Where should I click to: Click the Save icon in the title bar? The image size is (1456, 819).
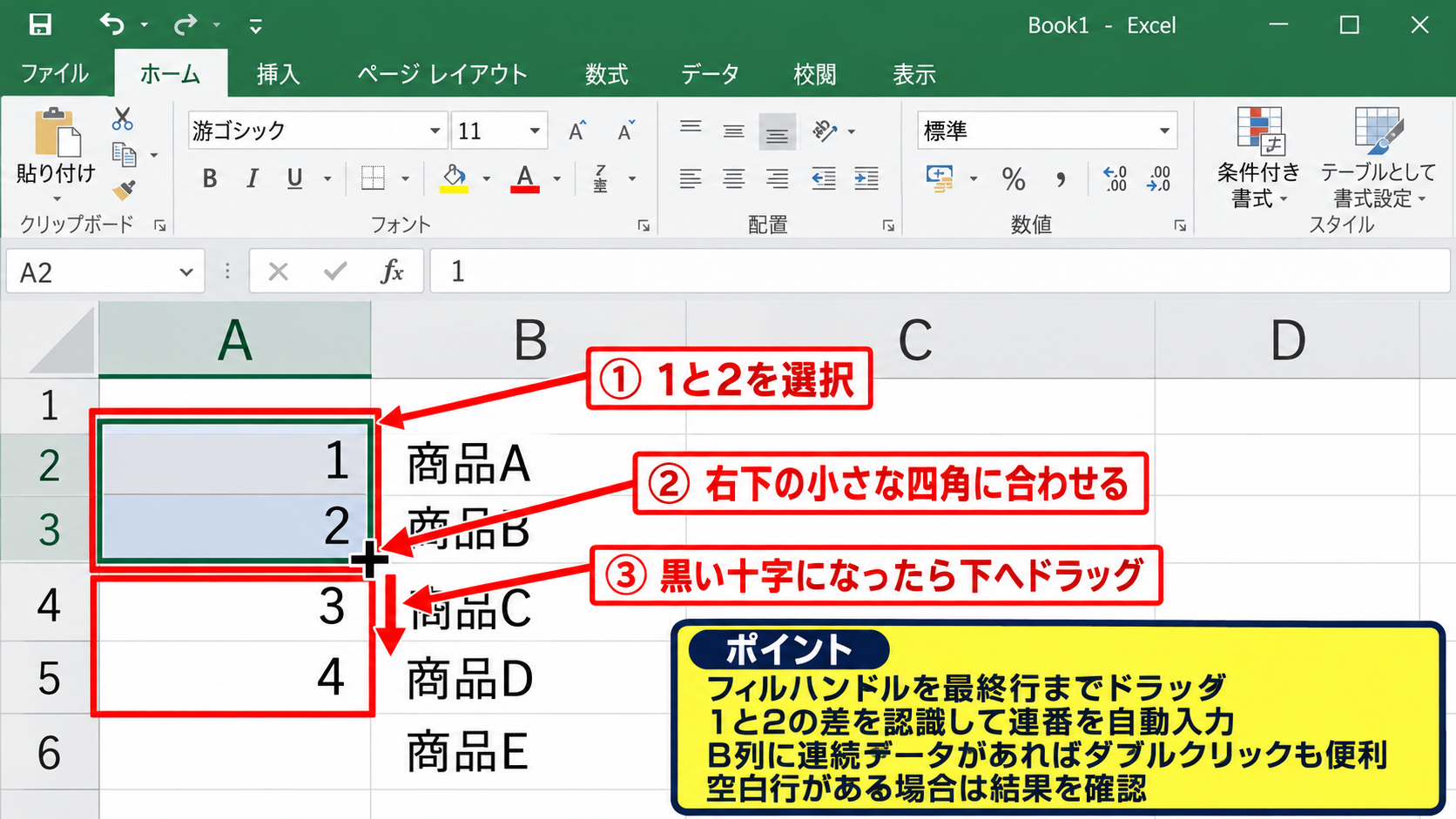coord(40,24)
